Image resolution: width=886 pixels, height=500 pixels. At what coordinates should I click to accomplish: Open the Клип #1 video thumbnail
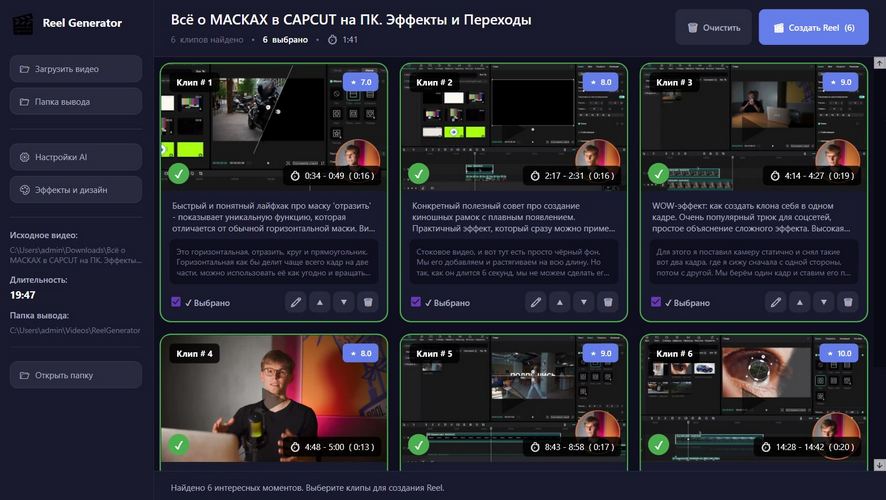274,127
